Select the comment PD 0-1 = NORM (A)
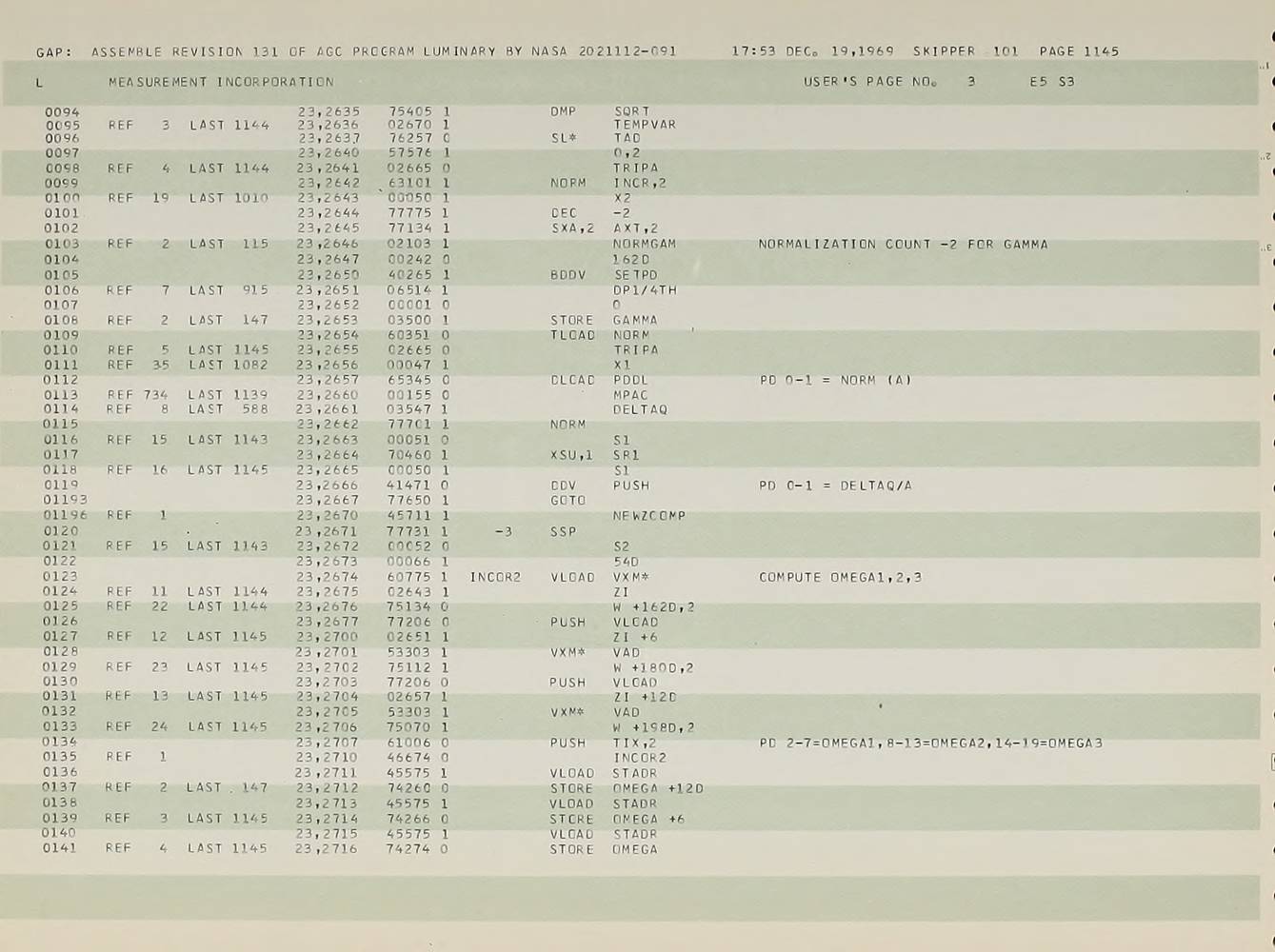This screenshot has width=1275, height=952. (835, 381)
